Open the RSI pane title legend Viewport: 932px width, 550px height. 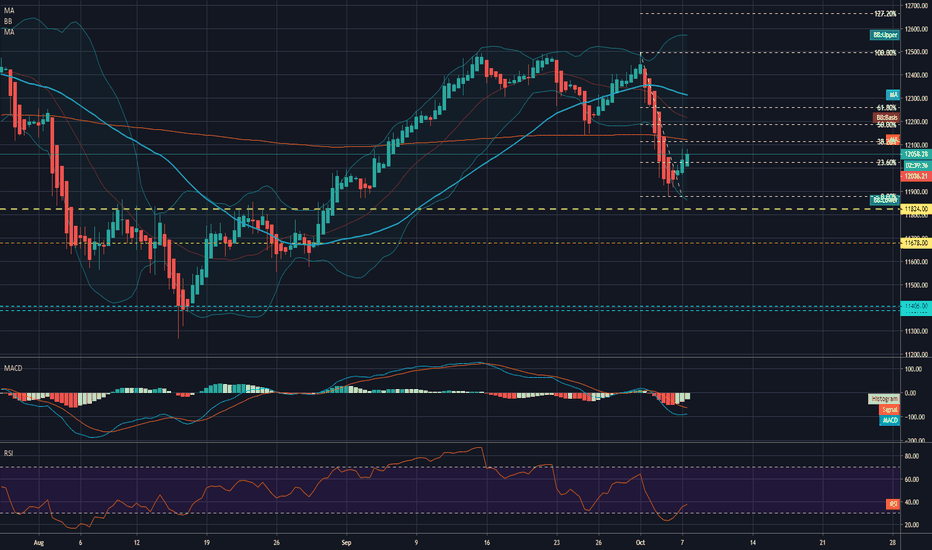click(x=8, y=453)
